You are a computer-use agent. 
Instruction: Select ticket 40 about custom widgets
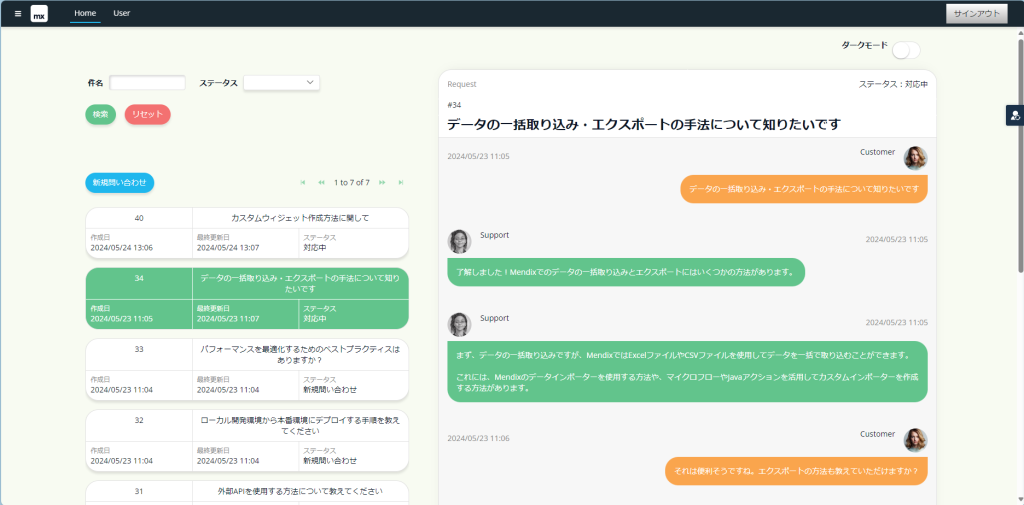pyautogui.click(x=246, y=232)
